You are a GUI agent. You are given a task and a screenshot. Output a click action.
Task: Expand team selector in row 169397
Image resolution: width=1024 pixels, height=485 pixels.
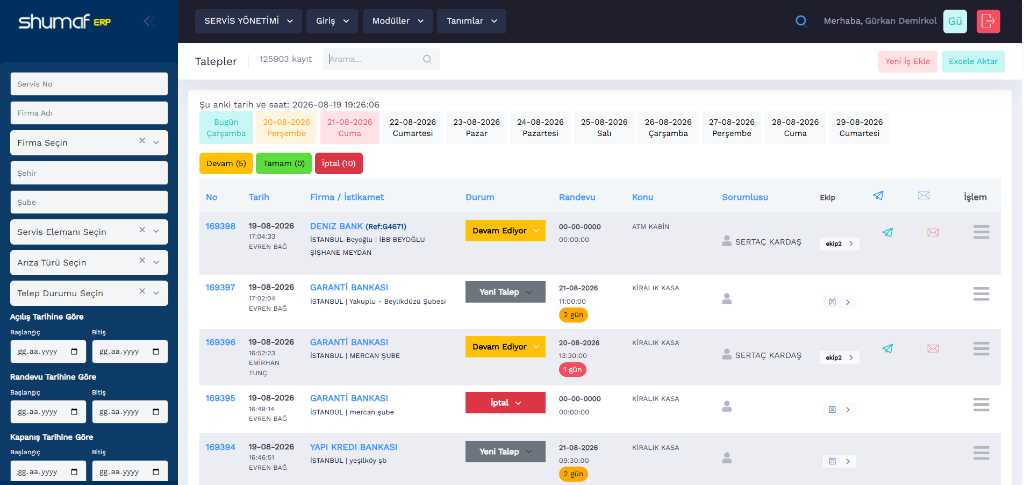839,302
